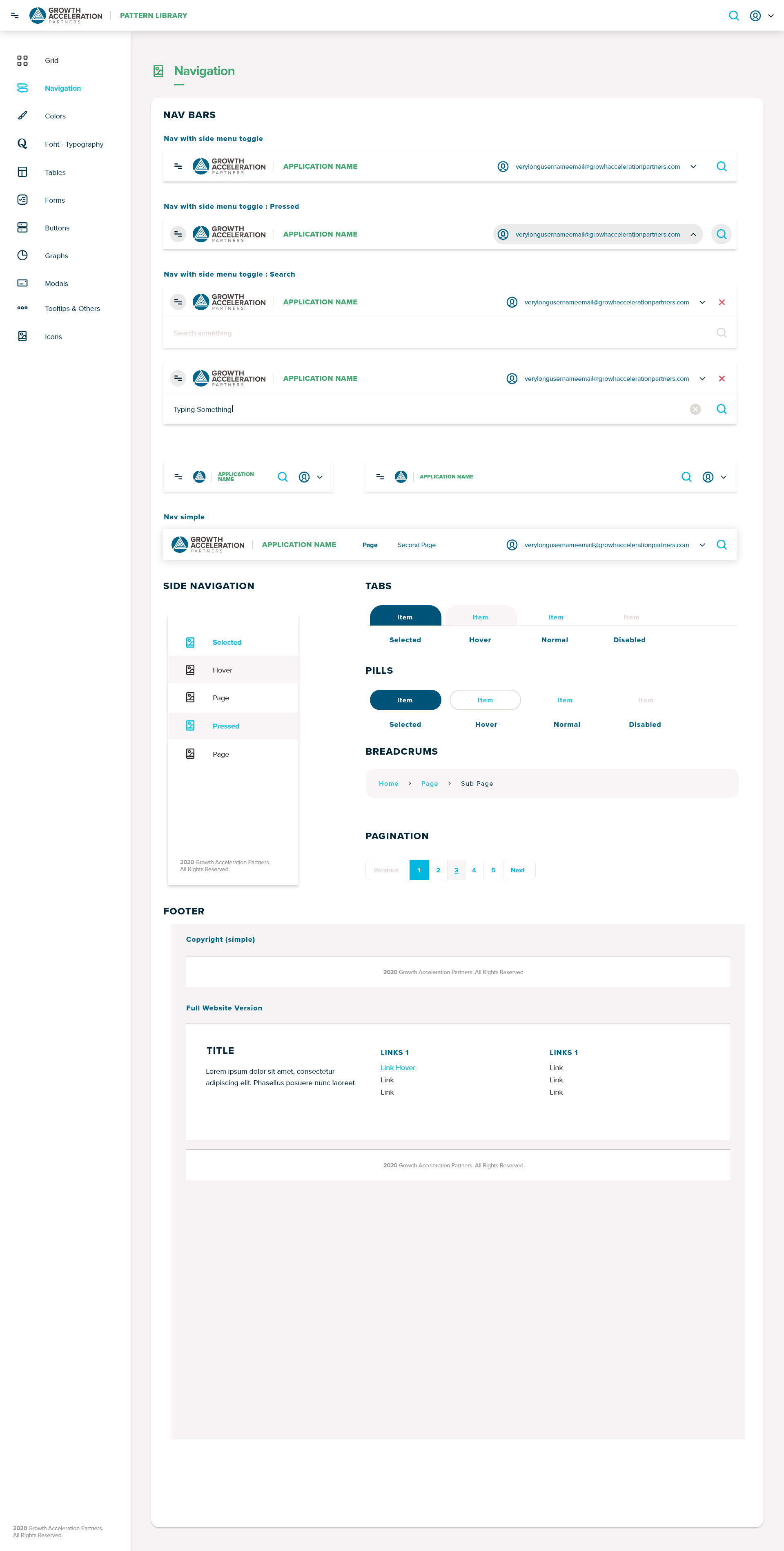784x1551 pixels.
Task: Click the selected dark blue pill Item
Action: coord(405,700)
